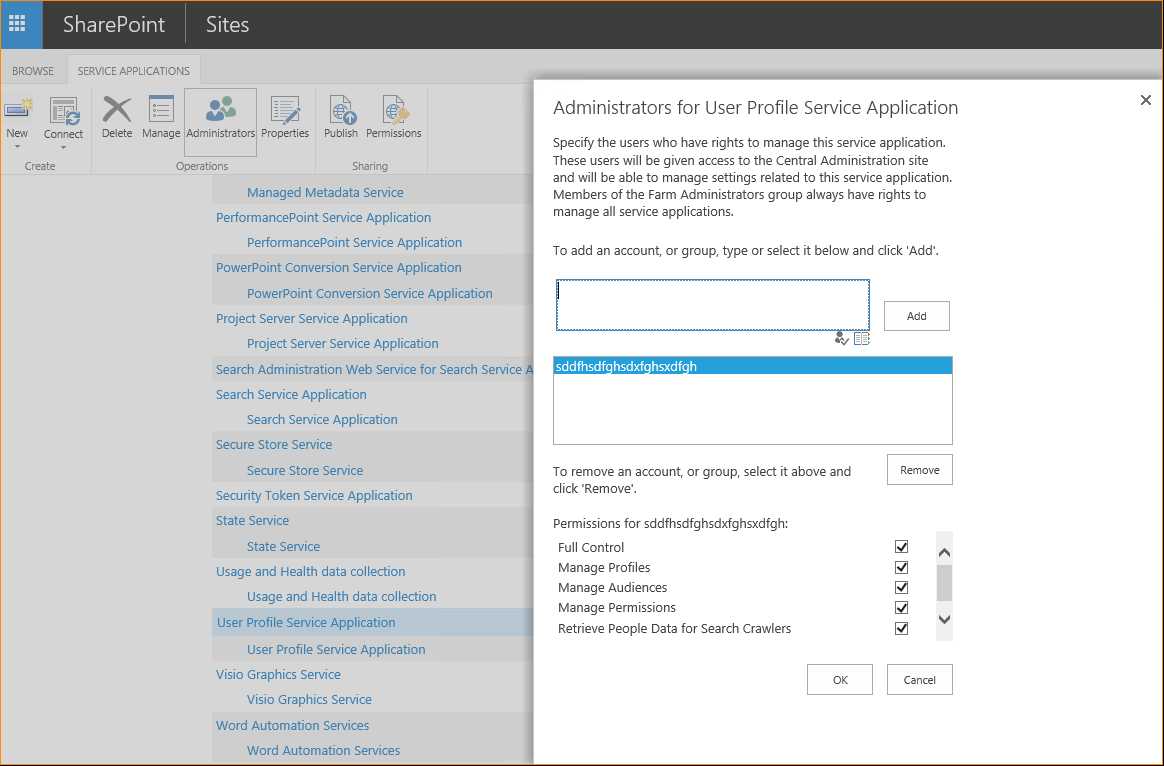Select sddfhsdfghsdxfghsxdfgh in the accounts list
The width and height of the screenshot is (1164, 766).
click(753, 366)
